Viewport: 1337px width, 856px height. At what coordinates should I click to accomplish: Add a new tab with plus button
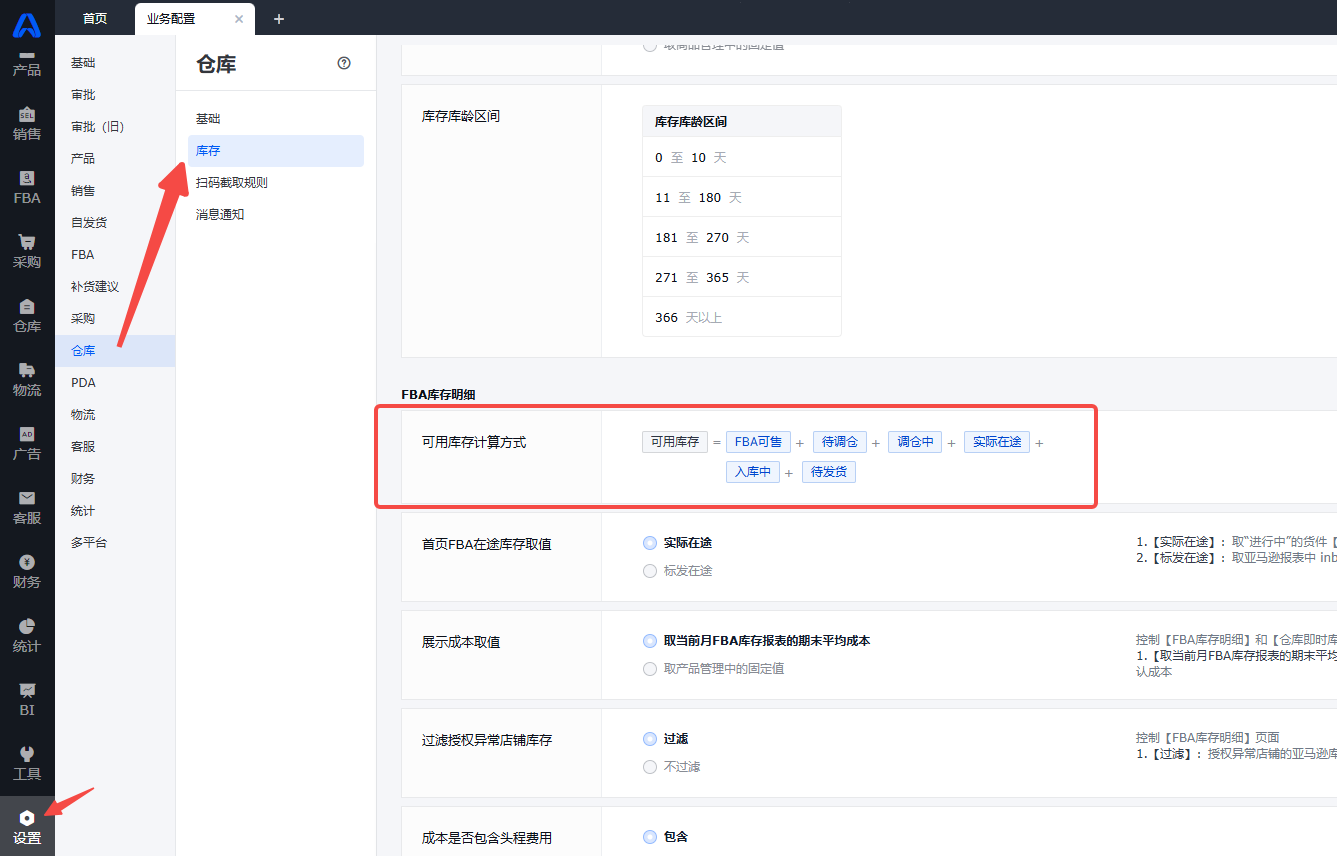279,19
